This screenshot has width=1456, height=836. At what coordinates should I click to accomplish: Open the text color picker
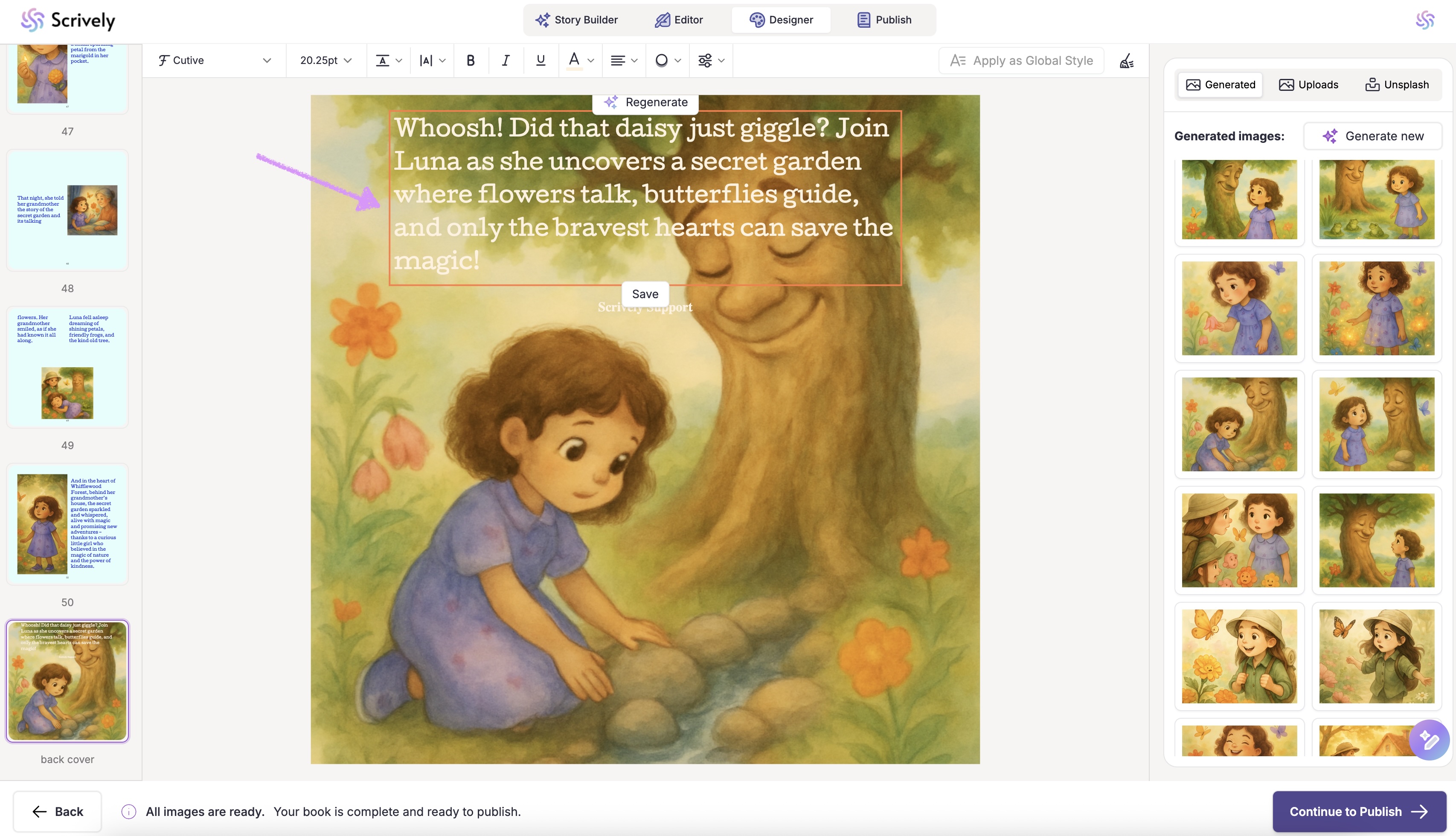click(x=580, y=60)
